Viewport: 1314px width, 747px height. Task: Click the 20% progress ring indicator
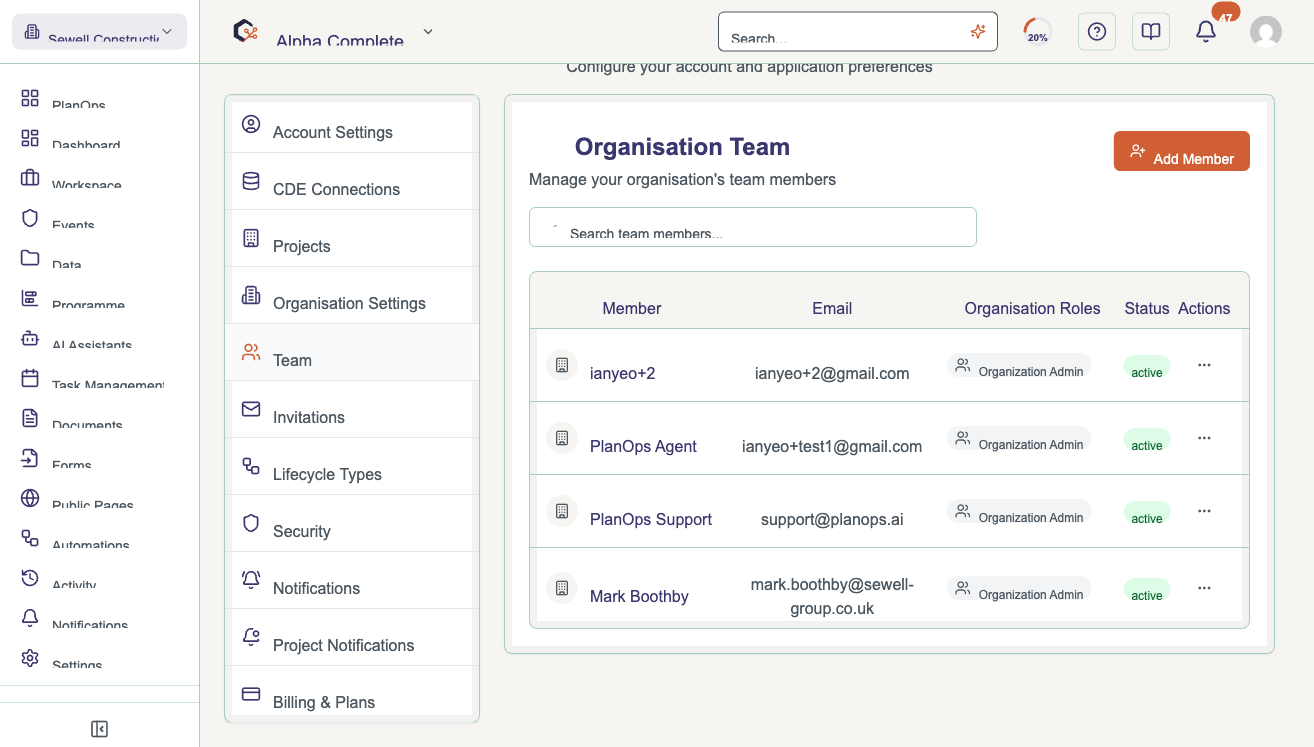click(x=1038, y=32)
